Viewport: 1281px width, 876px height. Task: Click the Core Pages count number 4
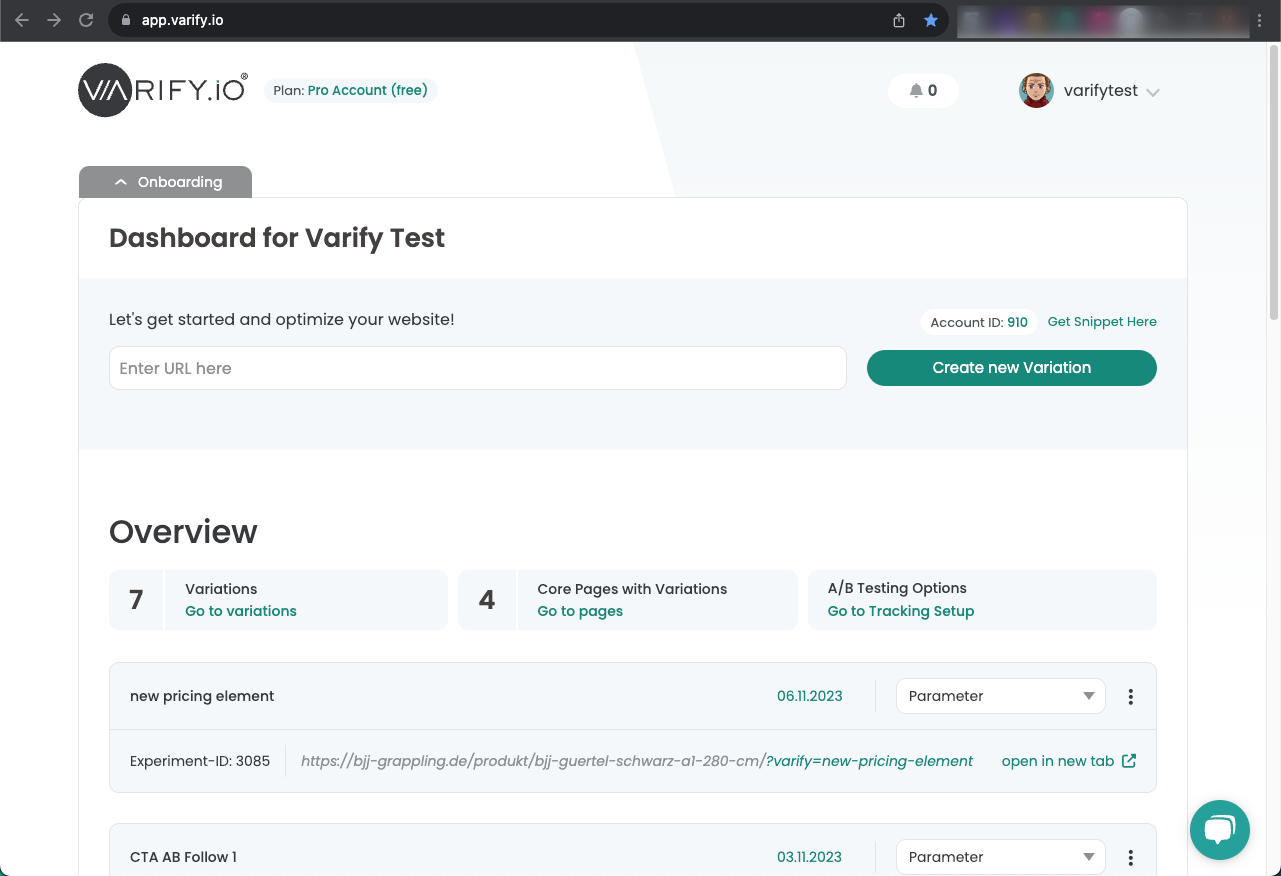click(x=487, y=600)
